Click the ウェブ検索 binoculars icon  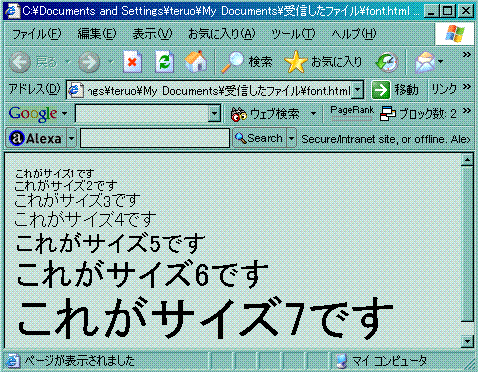click(x=239, y=114)
